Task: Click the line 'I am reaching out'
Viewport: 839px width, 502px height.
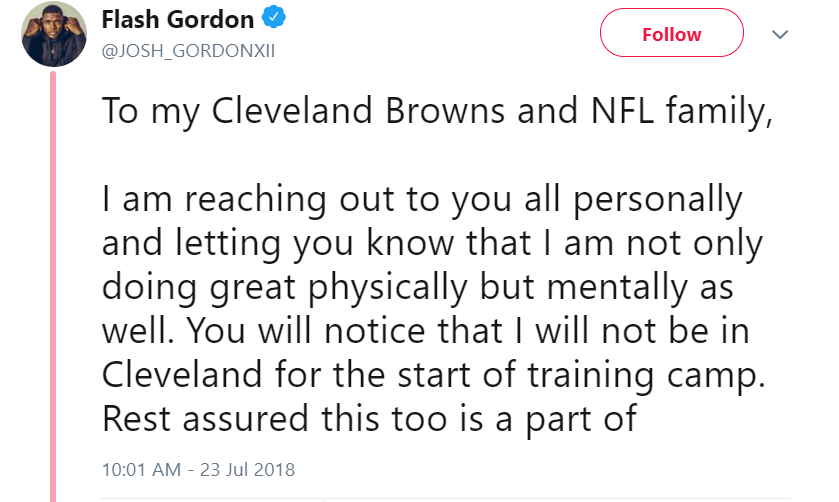Action: (422, 200)
